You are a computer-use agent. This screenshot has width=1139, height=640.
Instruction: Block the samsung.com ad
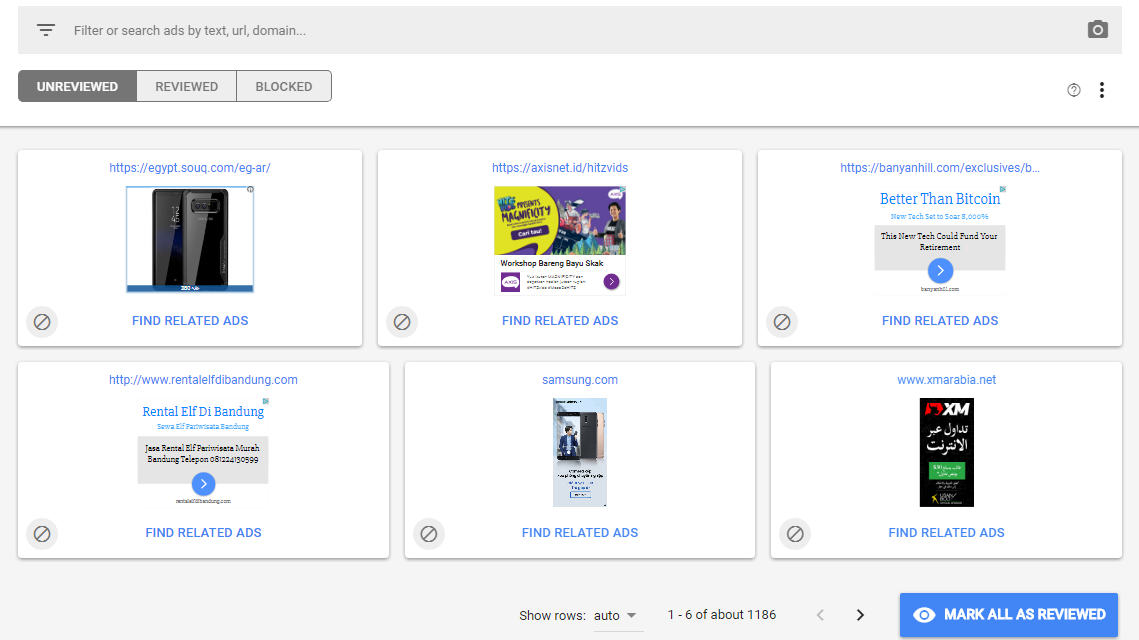(429, 534)
